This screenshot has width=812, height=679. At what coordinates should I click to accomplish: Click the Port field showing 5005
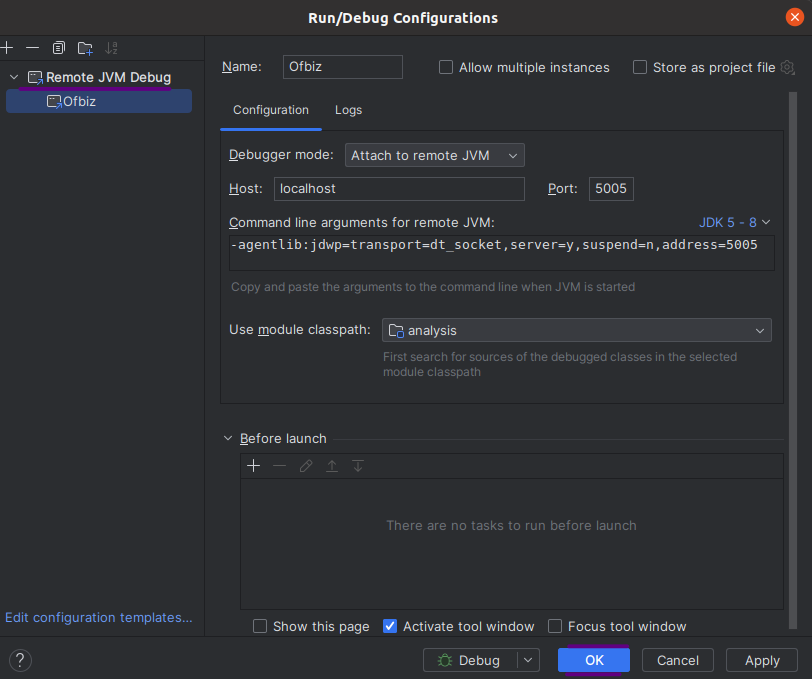[611, 189]
